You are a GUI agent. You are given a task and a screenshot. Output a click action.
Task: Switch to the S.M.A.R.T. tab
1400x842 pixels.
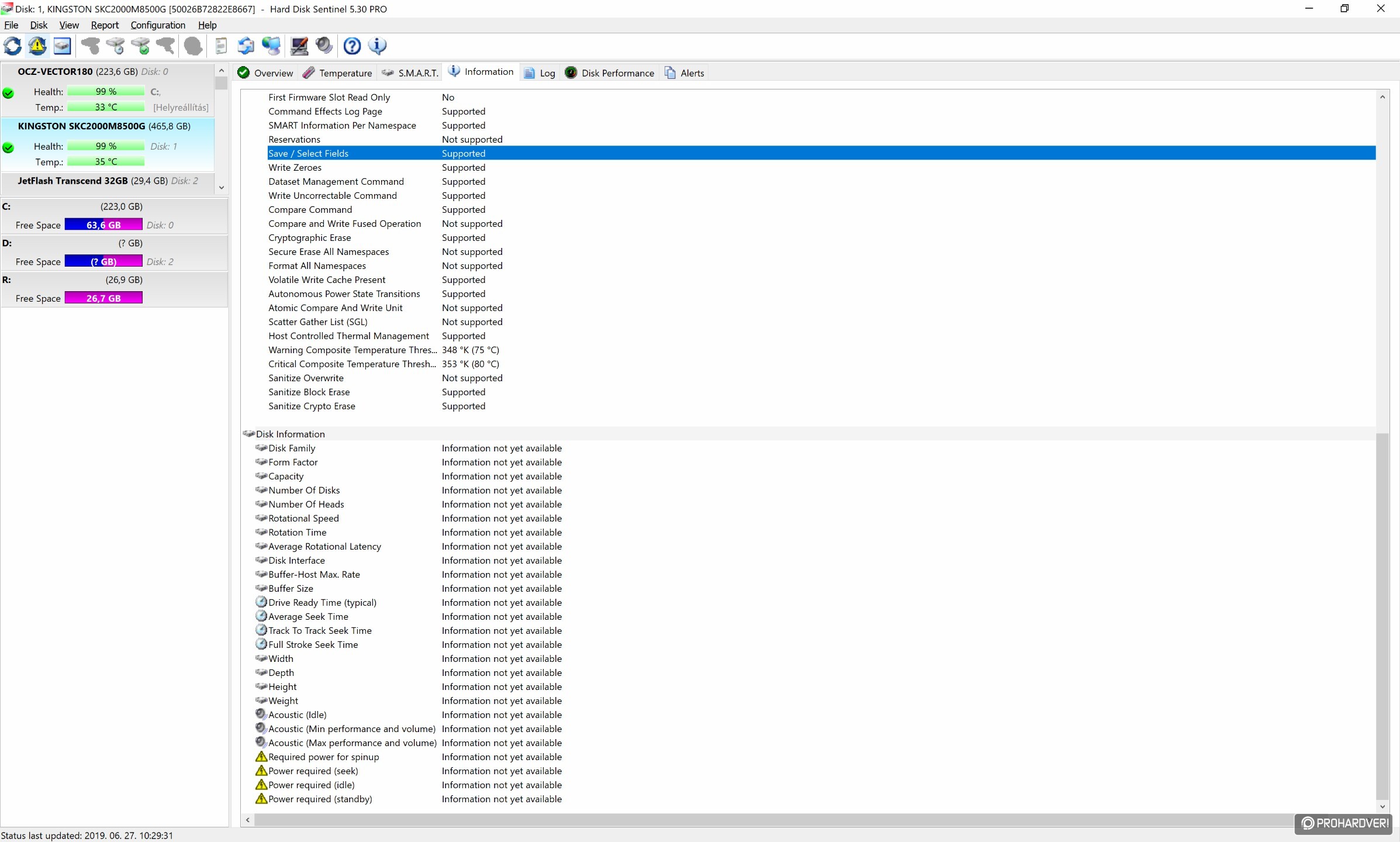(x=410, y=73)
